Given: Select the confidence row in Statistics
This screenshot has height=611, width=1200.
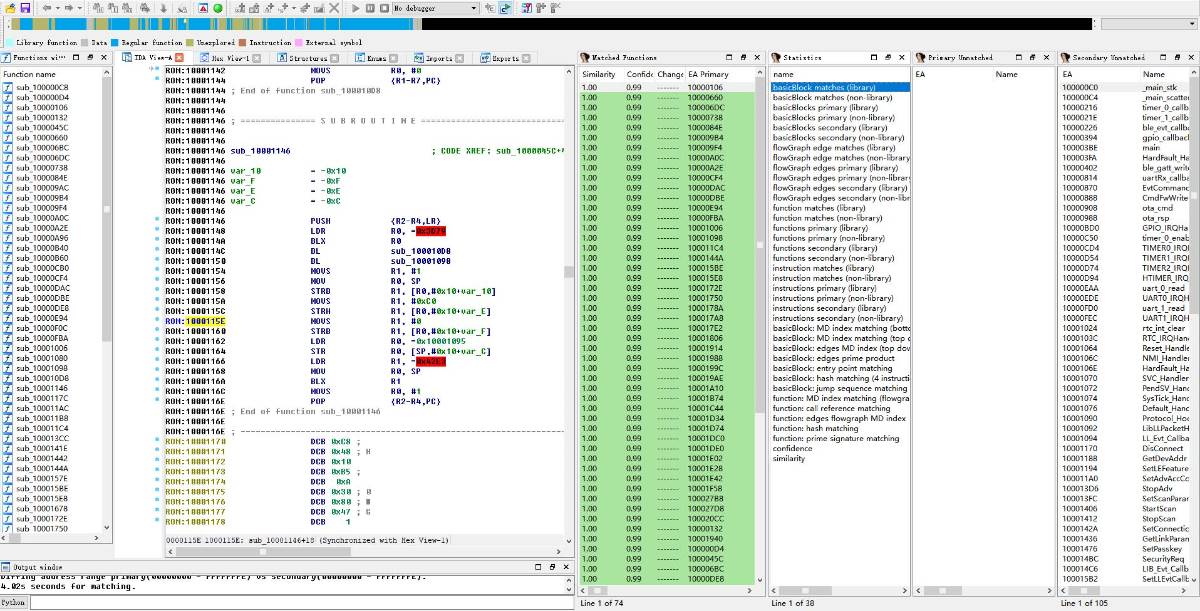Looking at the screenshot, I should click(793, 449).
